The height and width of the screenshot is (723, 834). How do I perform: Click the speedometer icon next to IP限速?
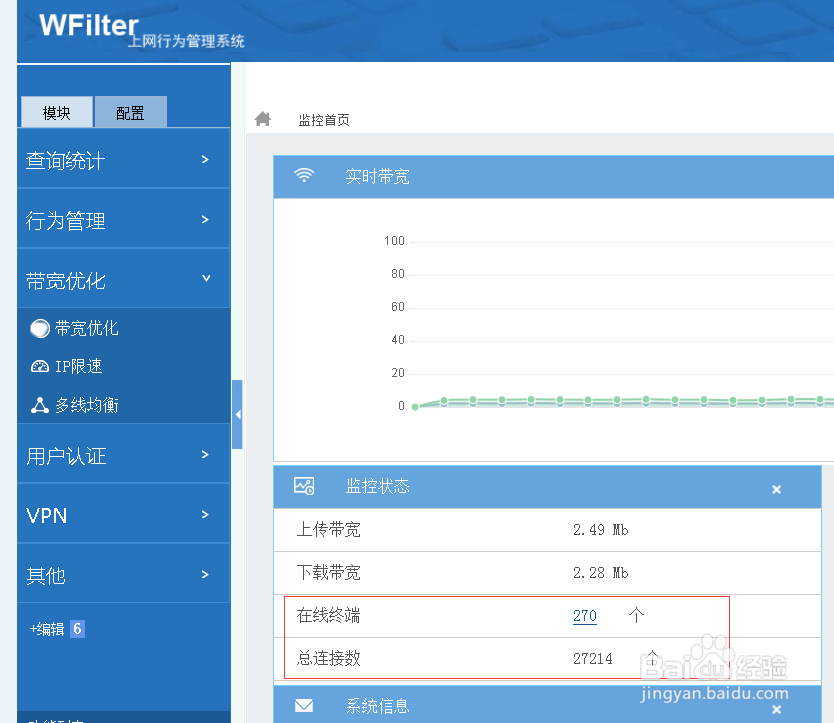40,366
